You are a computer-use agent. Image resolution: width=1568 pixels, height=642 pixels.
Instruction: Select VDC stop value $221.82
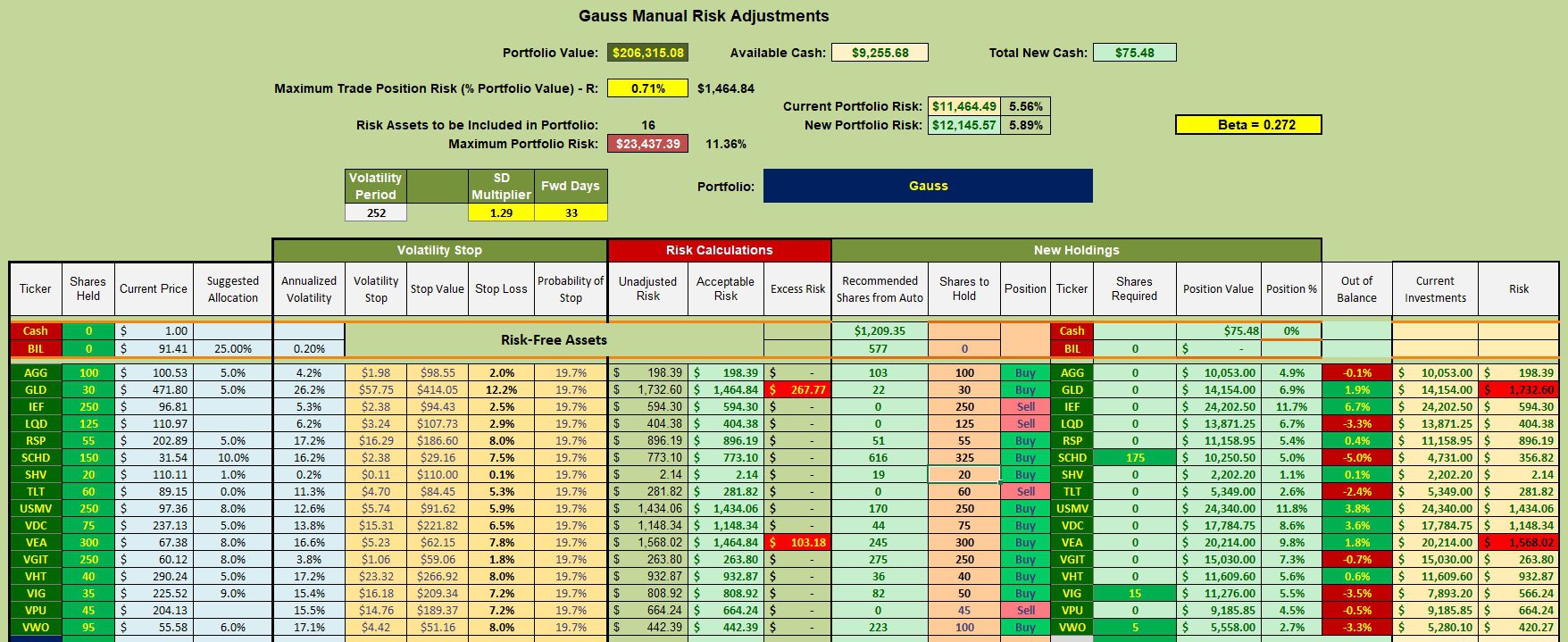point(438,525)
